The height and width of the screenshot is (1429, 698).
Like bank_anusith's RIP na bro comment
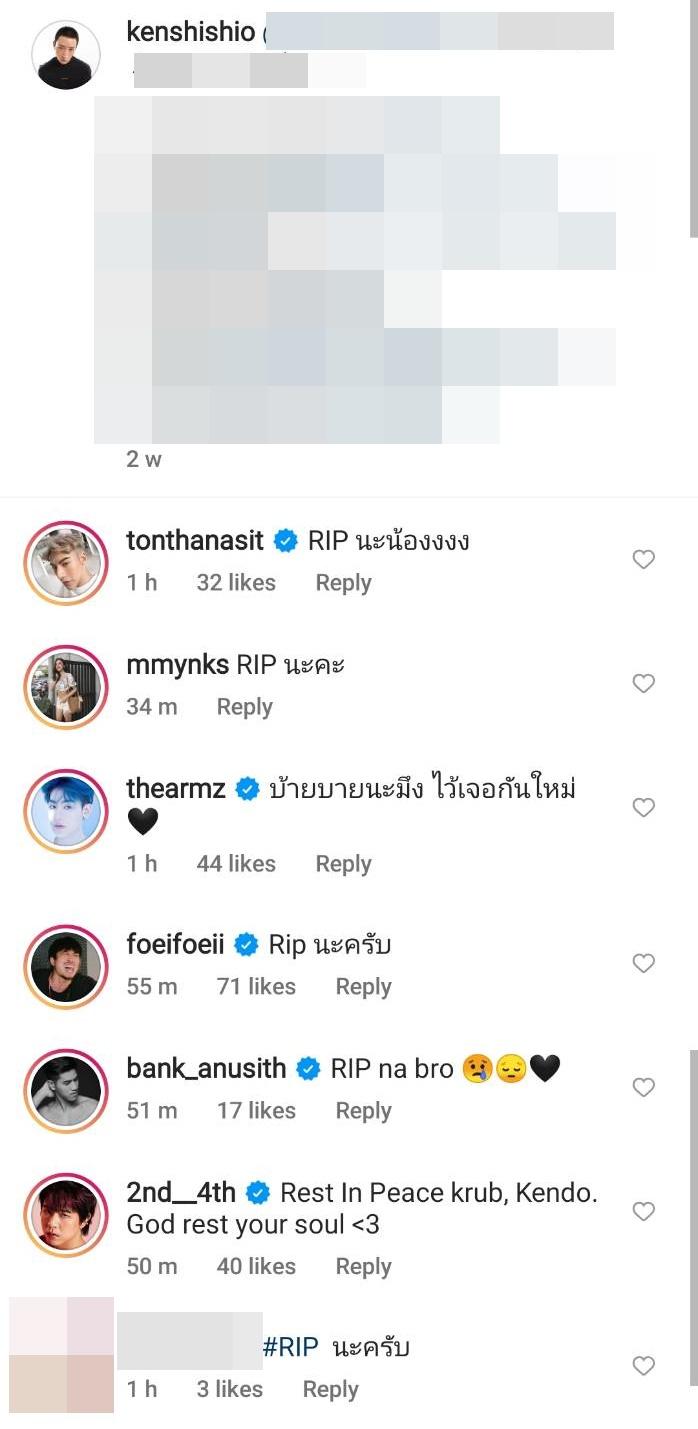pos(644,1088)
